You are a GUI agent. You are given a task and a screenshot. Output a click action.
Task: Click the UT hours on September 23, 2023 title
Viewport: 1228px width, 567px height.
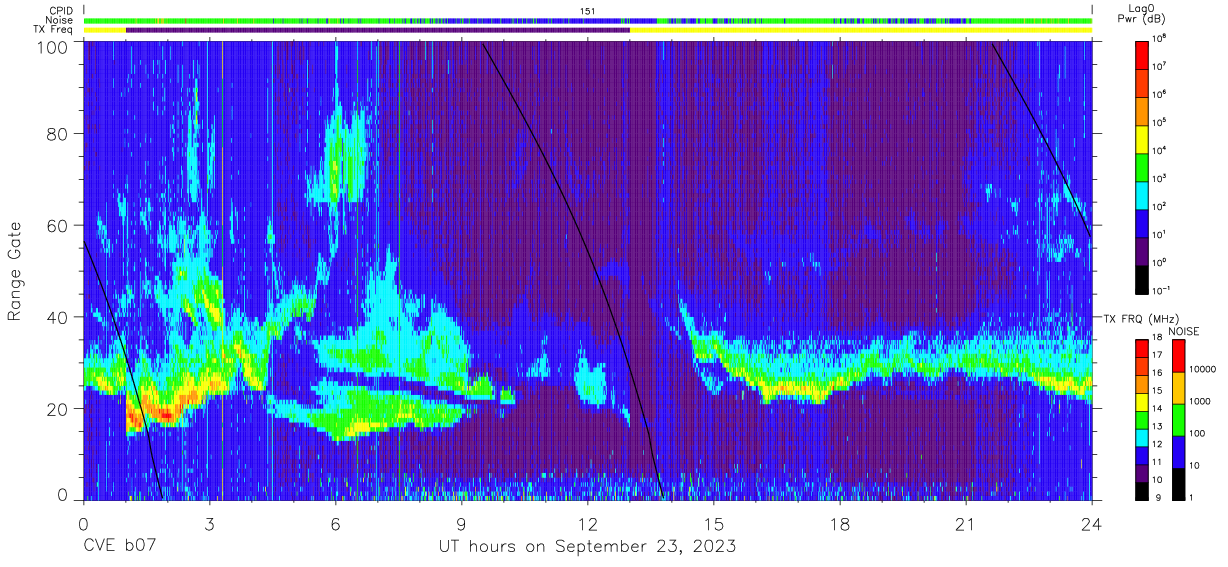pos(587,547)
